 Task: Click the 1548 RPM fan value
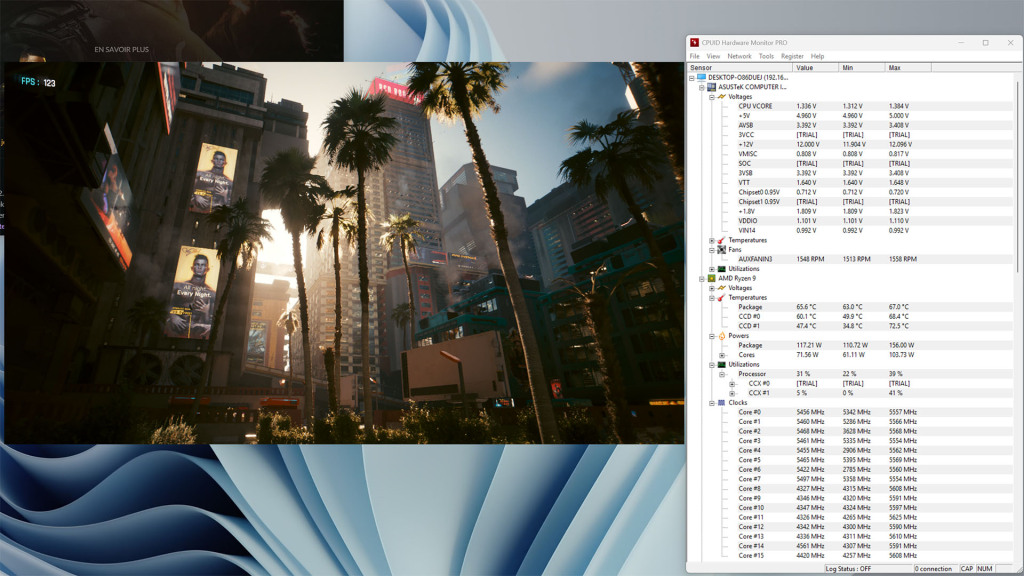(x=810, y=259)
